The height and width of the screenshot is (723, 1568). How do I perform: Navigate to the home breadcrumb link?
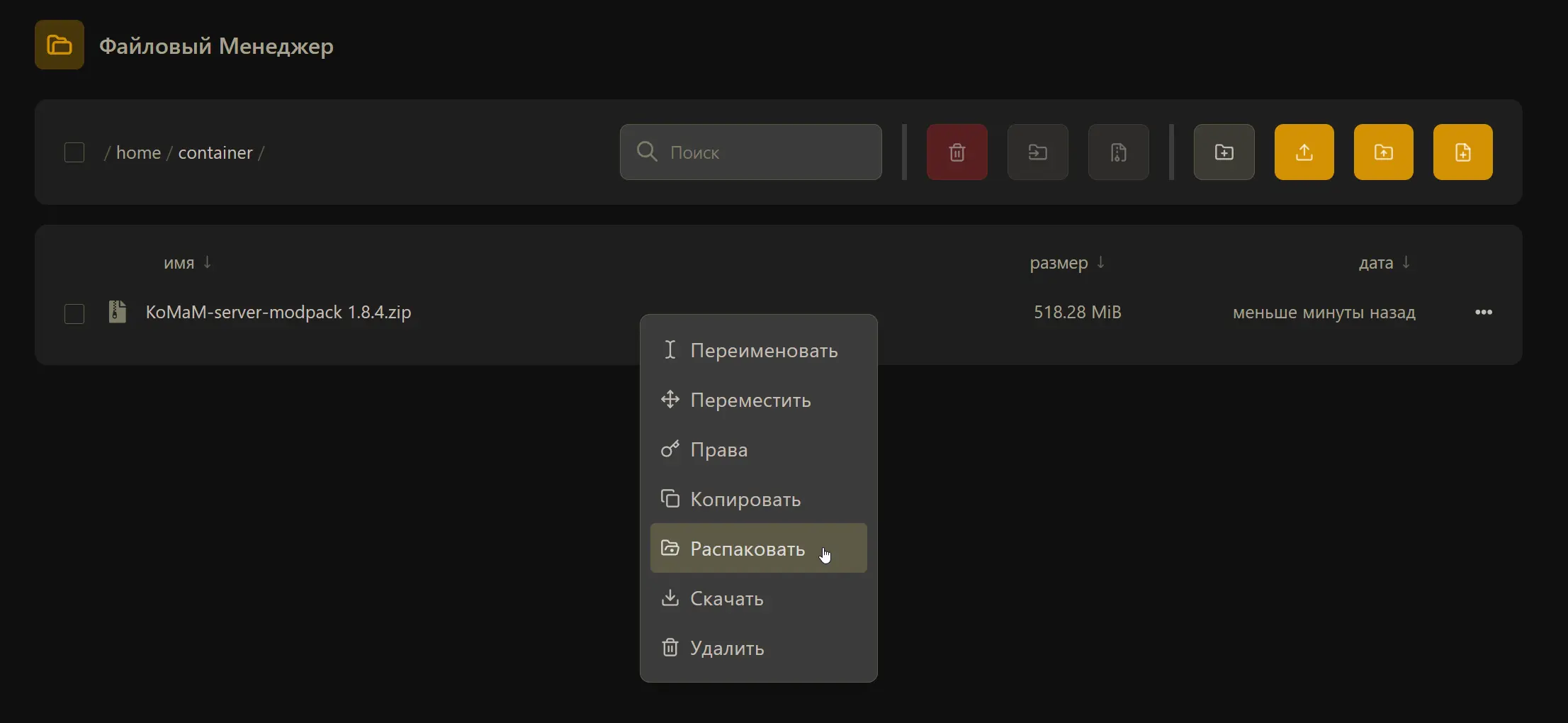pyautogui.click(x=138, y=153)
